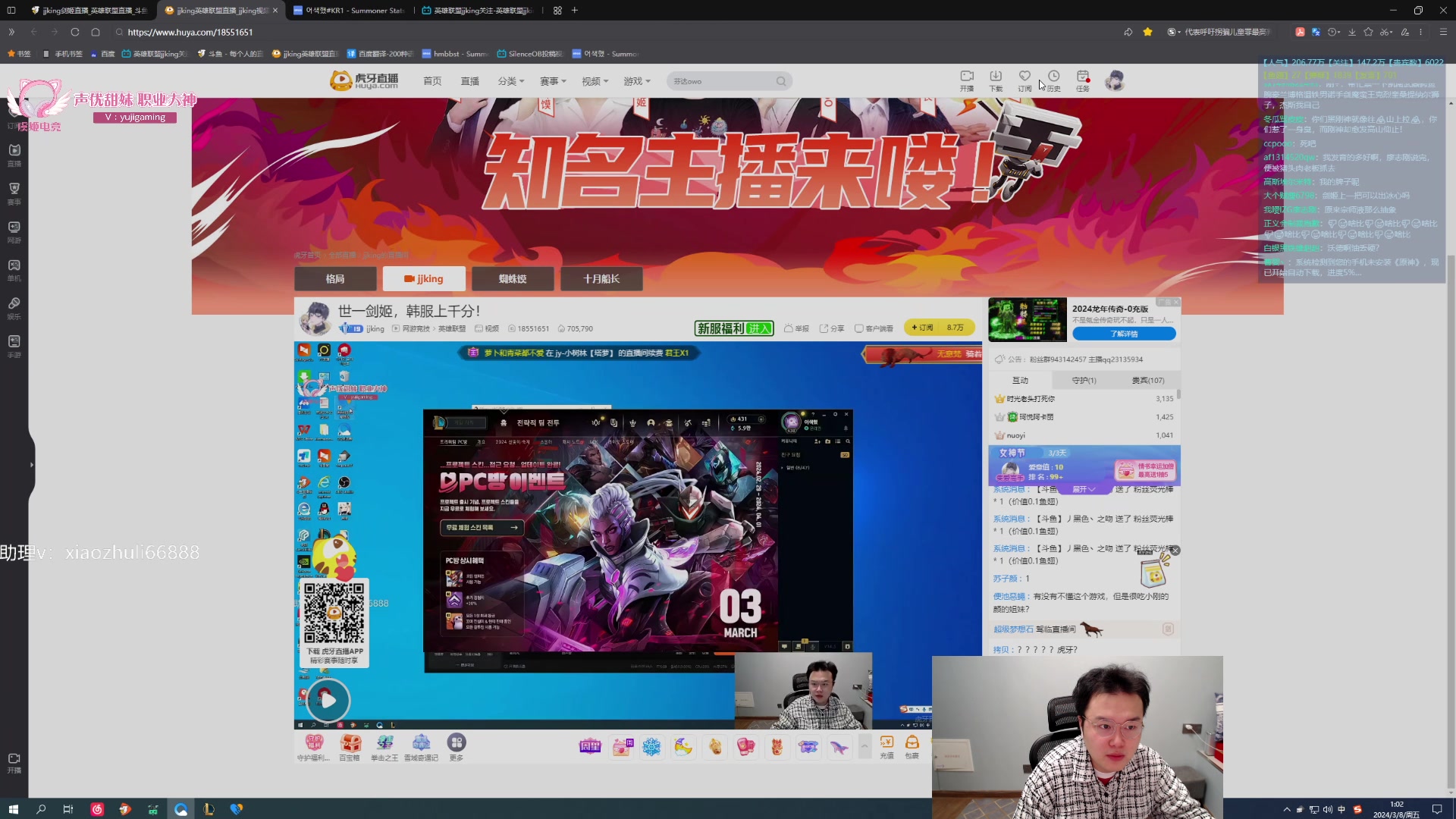Open the Task View taskbar icon
Viewport: 1456px width, 819px height.
pyautogui.click(x=68, y=809)
